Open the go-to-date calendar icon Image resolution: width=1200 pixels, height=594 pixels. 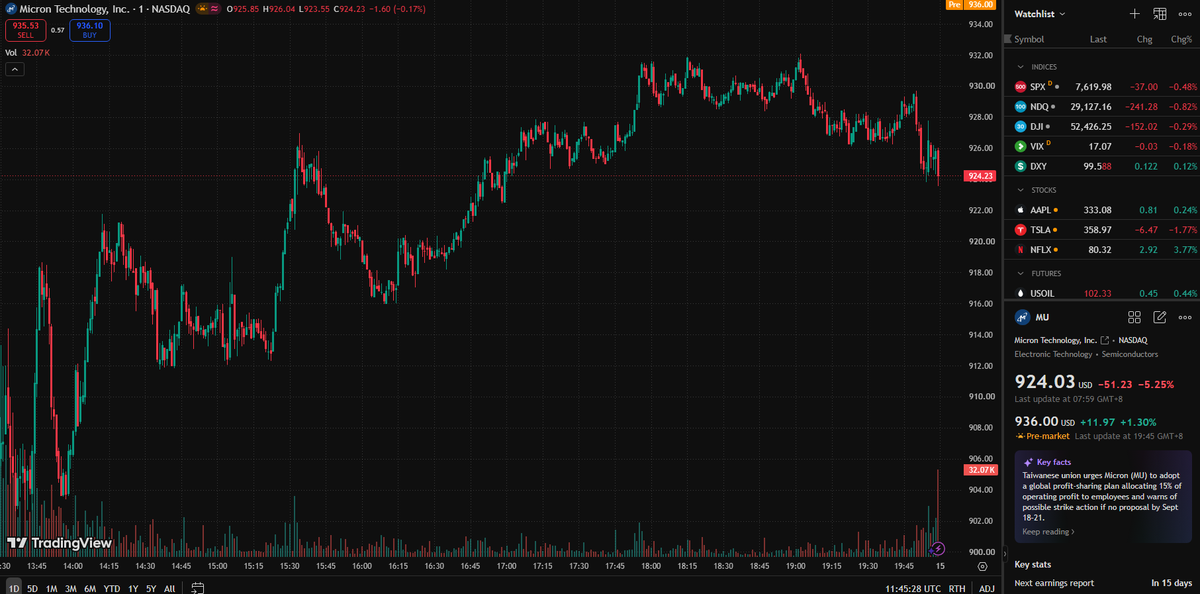198,588
